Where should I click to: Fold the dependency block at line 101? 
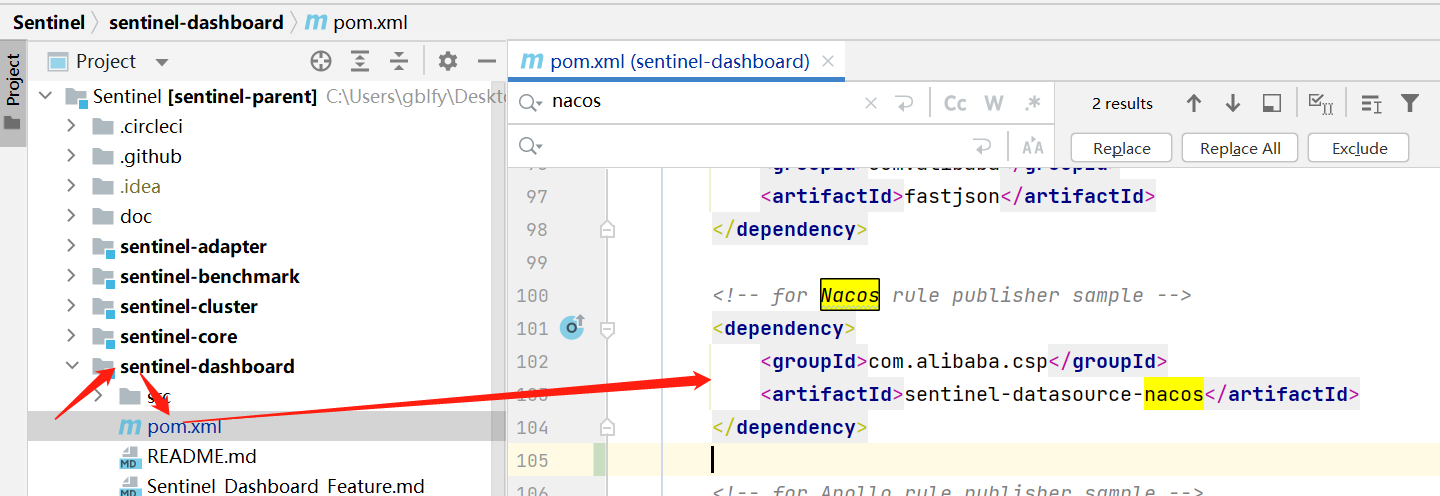(606, 328)
